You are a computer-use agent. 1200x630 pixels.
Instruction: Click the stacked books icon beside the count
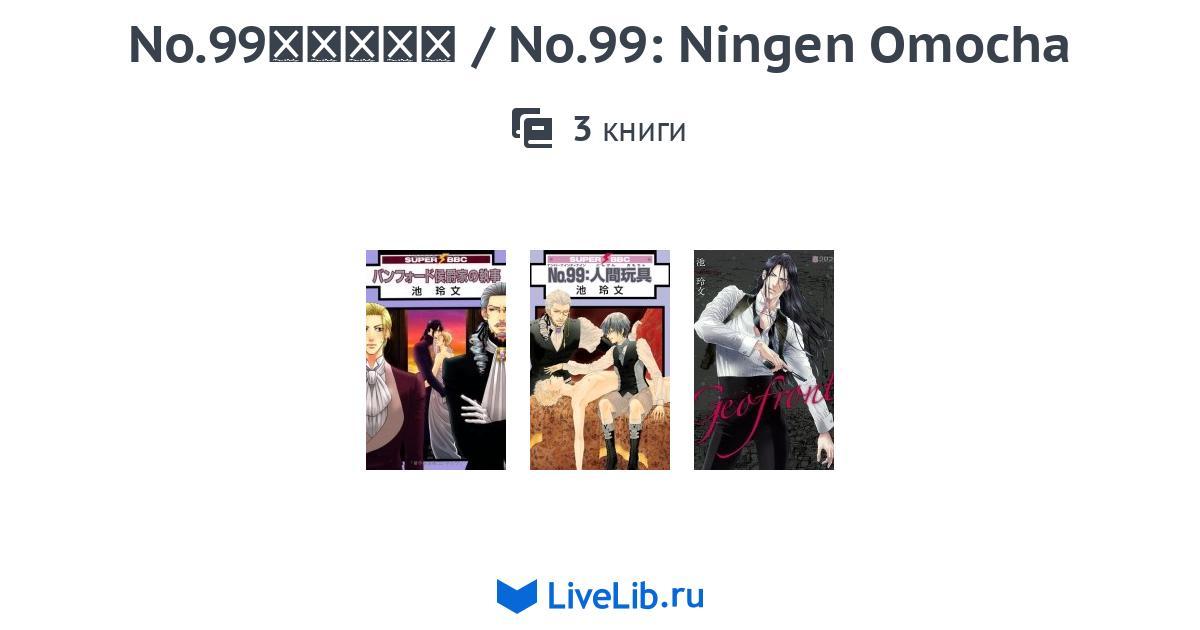pyautogui.click(x=532, y=129)
